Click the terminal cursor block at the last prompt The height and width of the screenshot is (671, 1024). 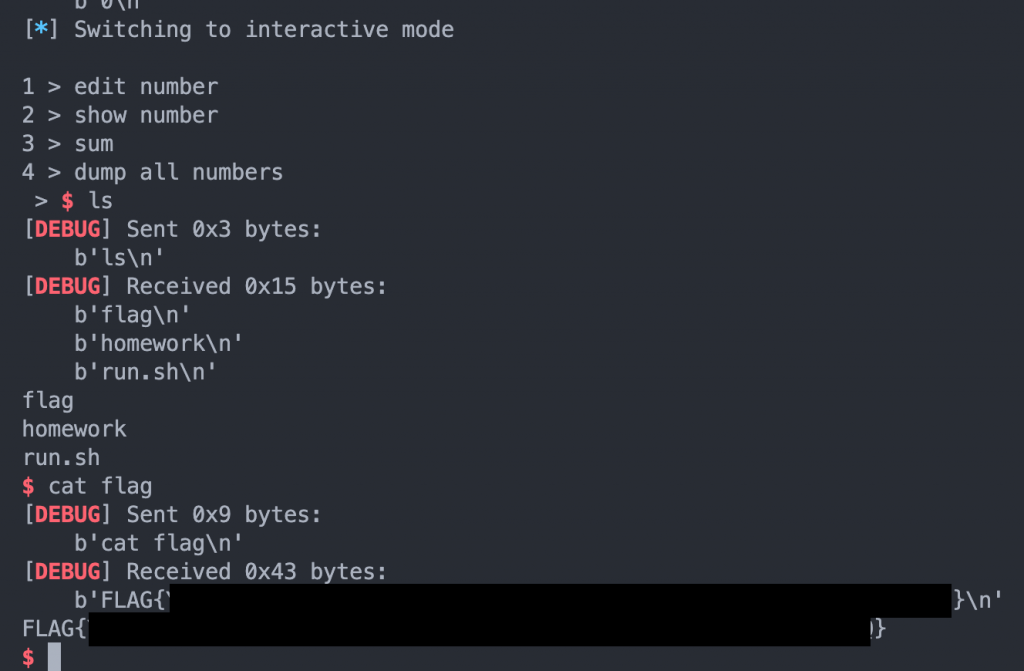coord(54,657)
